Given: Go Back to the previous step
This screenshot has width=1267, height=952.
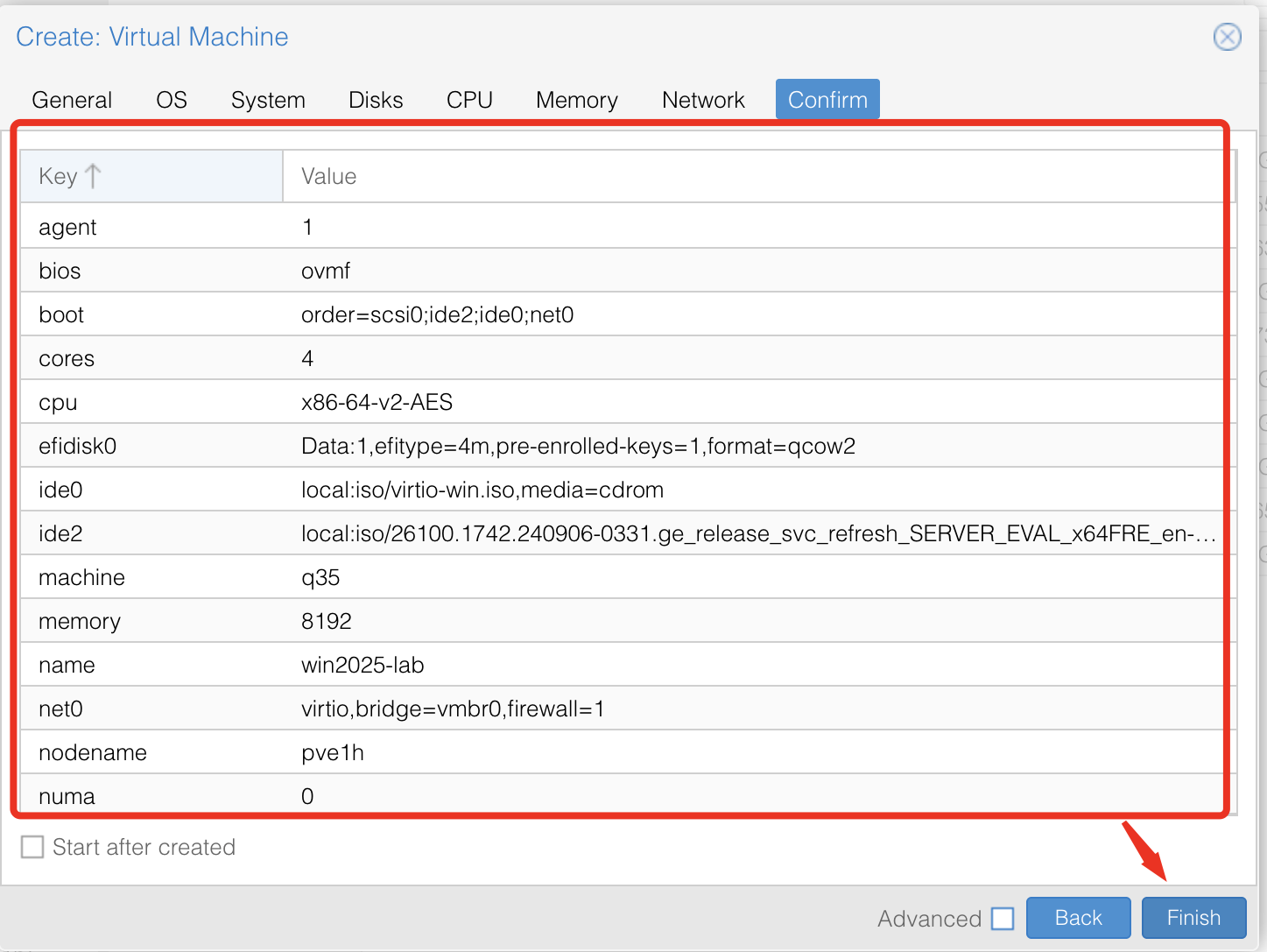Looking at the screenshot, I should tap(1078, 918).
